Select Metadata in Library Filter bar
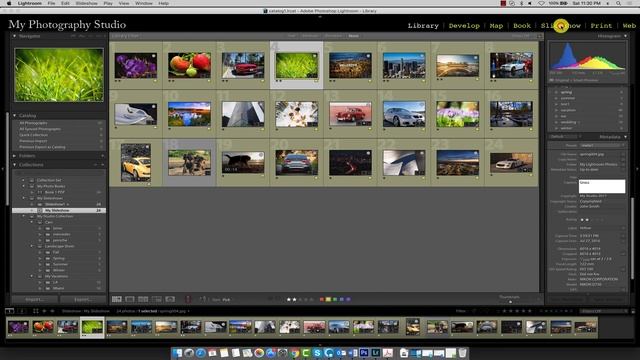 click(x=333, y=36)
